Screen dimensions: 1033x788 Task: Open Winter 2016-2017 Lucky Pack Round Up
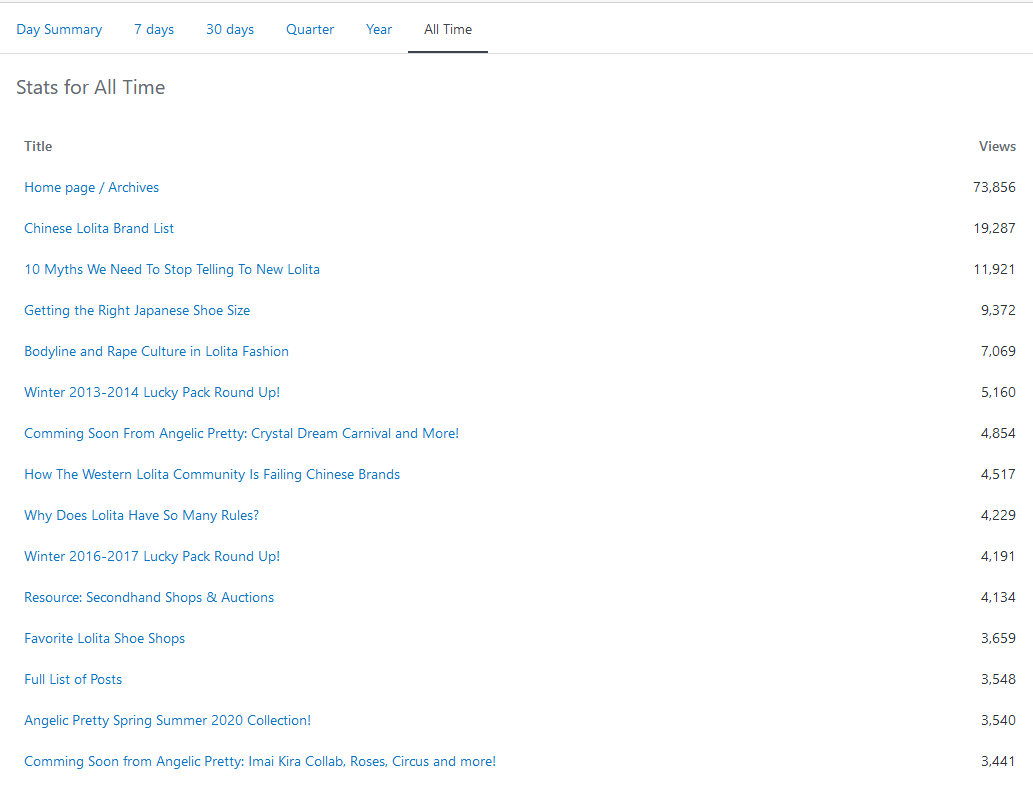152,556
